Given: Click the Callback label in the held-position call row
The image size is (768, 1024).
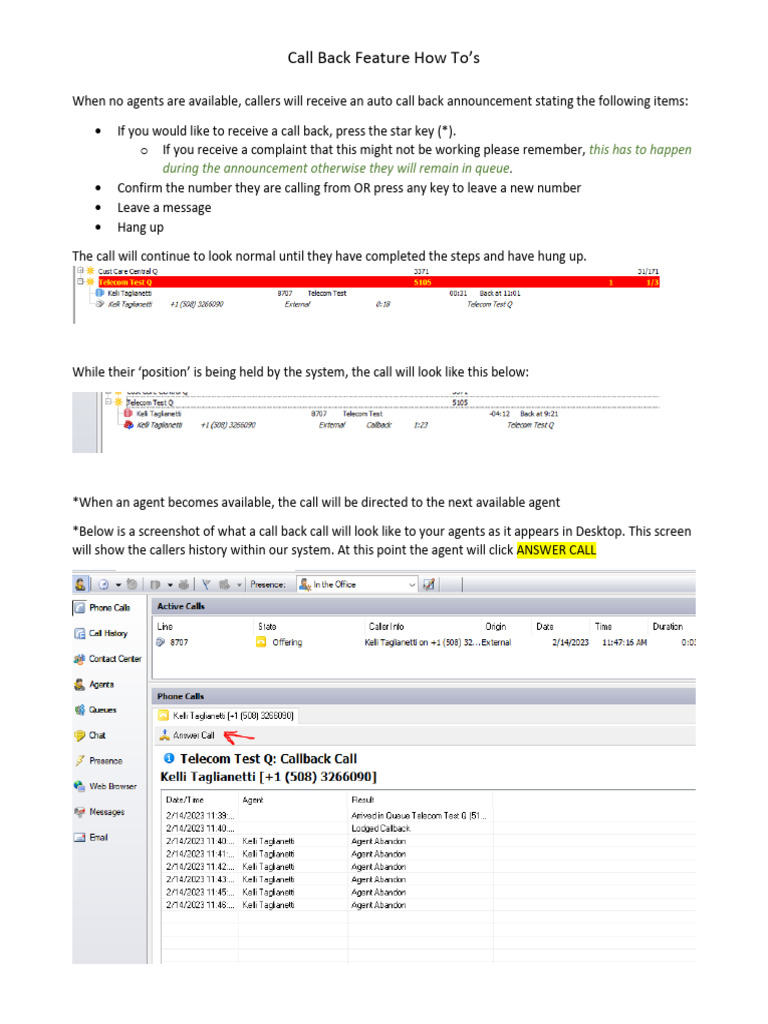Looking at the screenshot, I should (x=379, y=424).
